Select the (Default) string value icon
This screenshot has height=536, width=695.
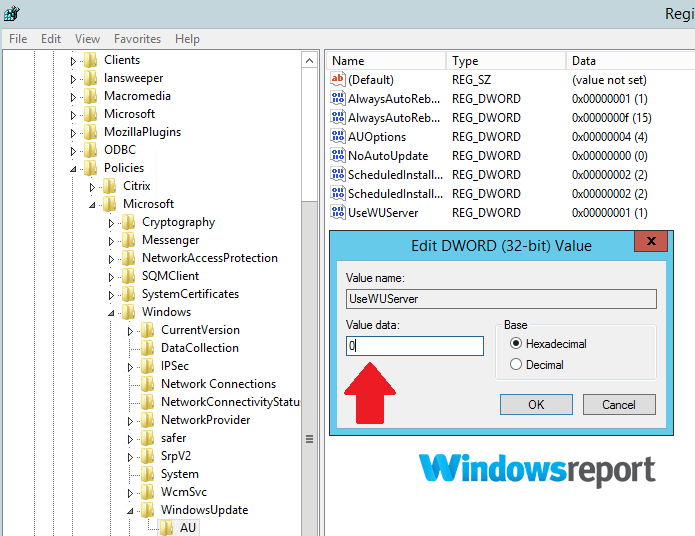click(337, 79)
